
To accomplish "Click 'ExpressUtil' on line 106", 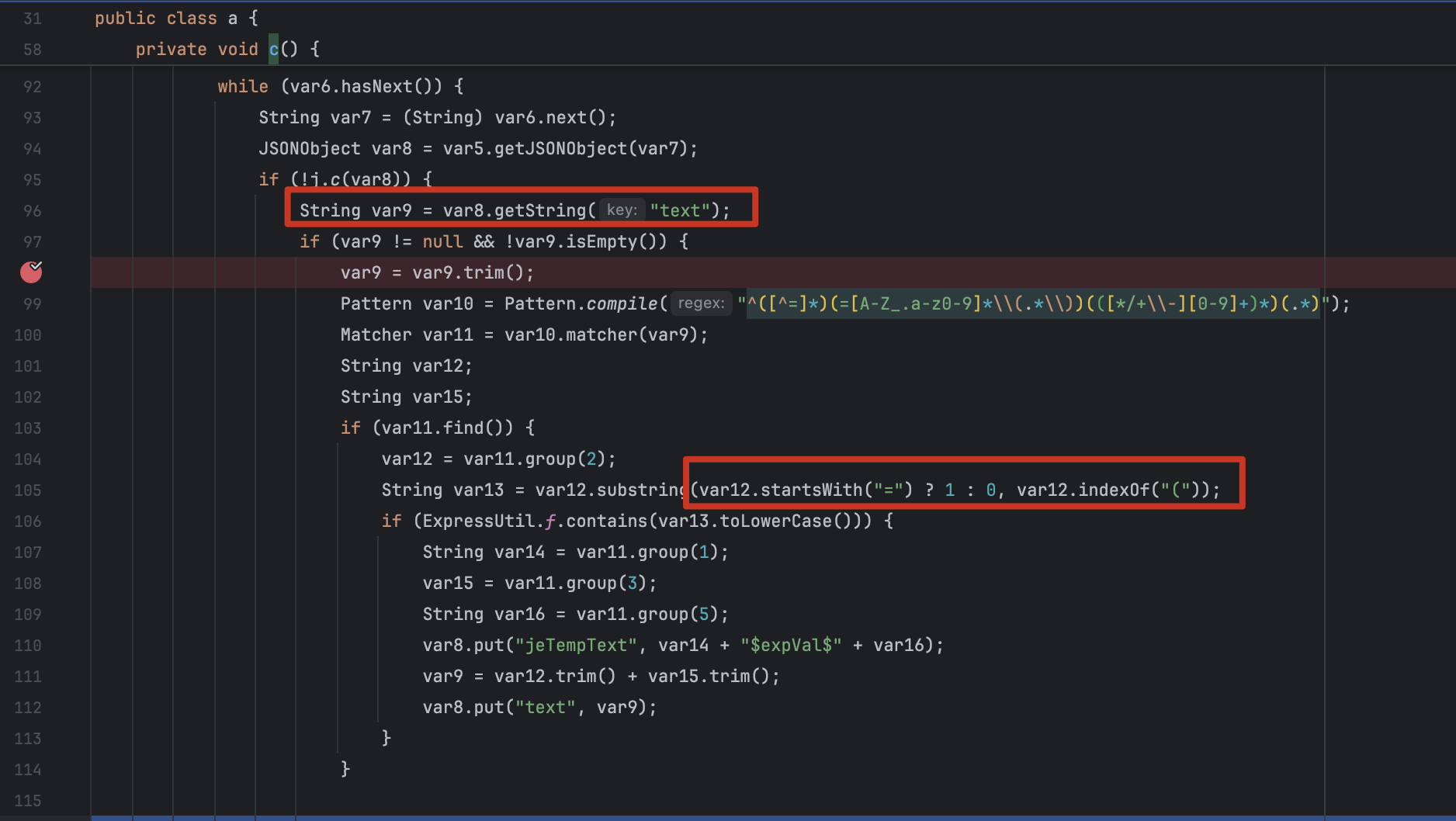I will pyautogui.click(x=479, y=521).
